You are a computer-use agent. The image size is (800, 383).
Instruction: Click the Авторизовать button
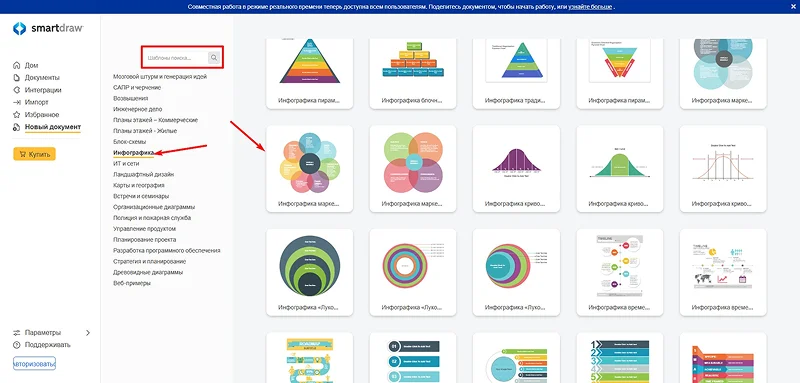[x=34, y=364]
